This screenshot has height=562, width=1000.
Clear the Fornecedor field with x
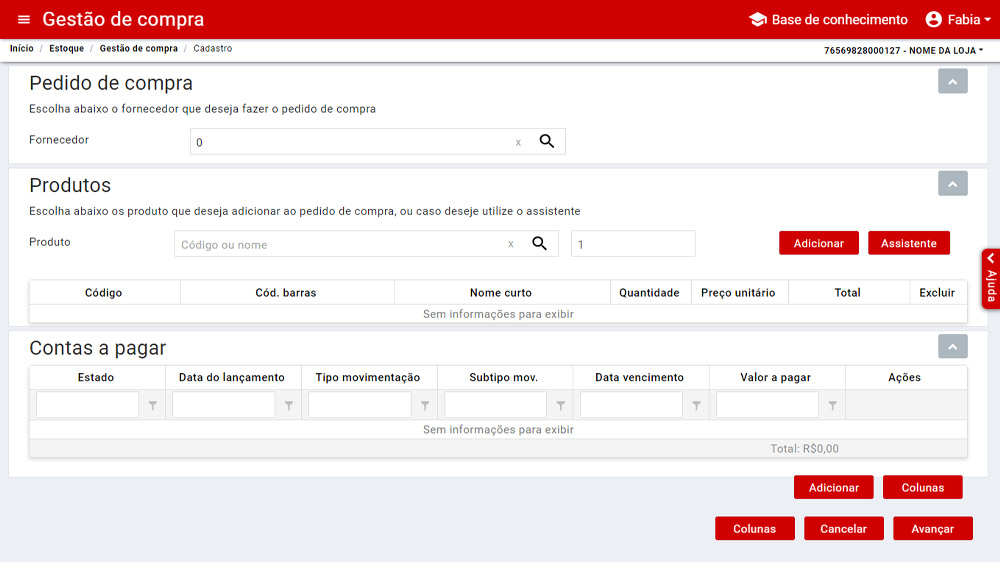pos(518,143)
